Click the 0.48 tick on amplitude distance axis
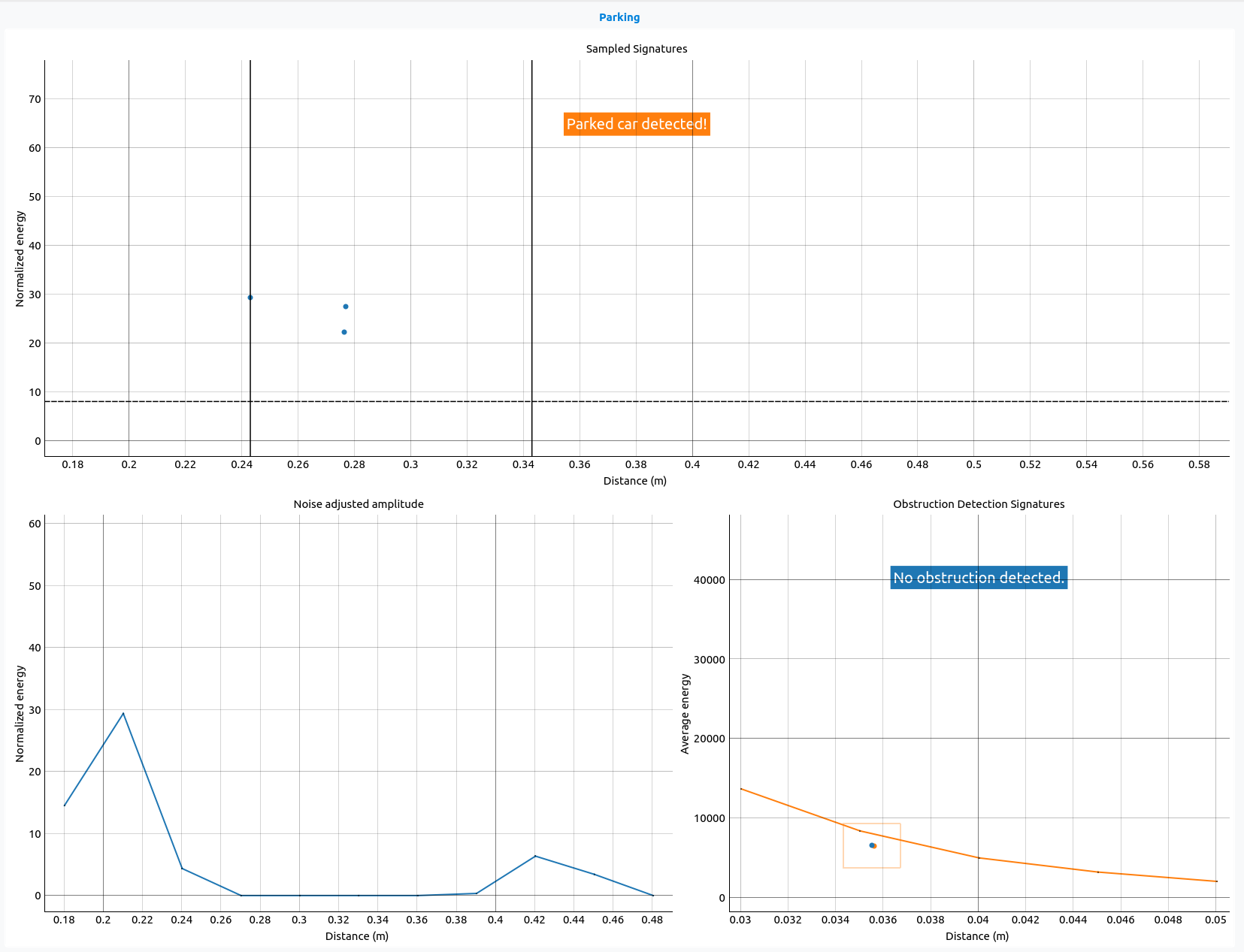The image size is (1244, 952). [652, 920]
